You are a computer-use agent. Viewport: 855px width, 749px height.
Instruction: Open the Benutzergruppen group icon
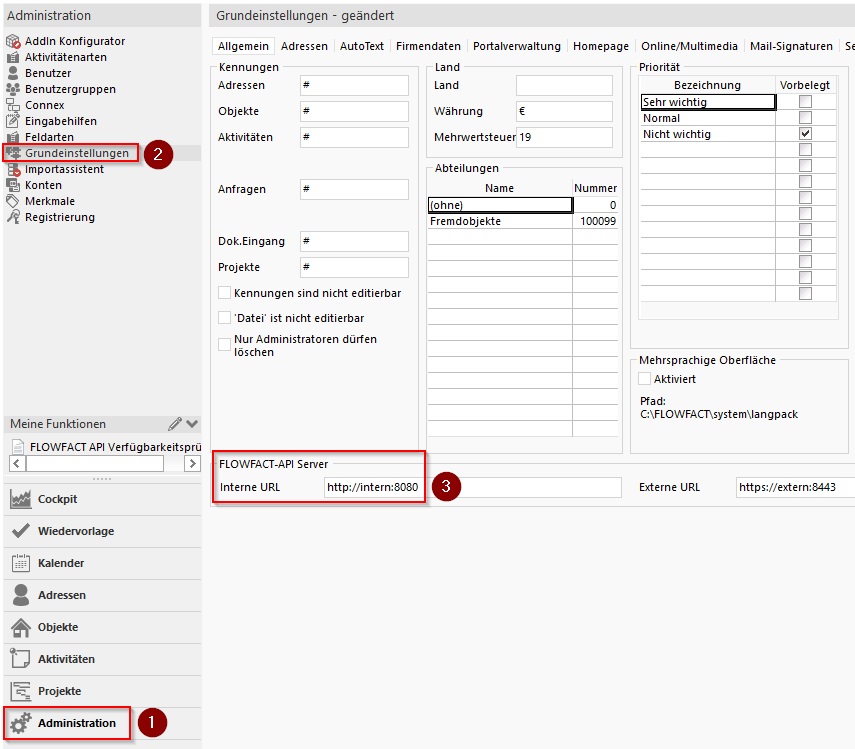(x=13, y=89)
